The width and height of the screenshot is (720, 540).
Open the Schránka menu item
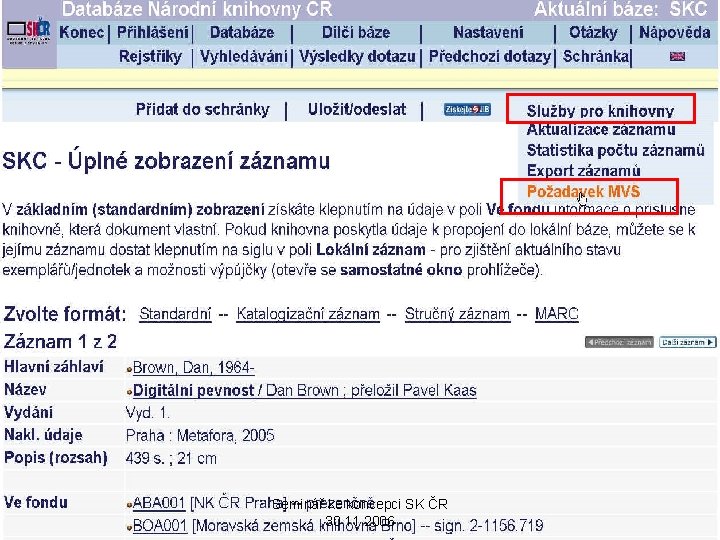[x=596, y=56]
